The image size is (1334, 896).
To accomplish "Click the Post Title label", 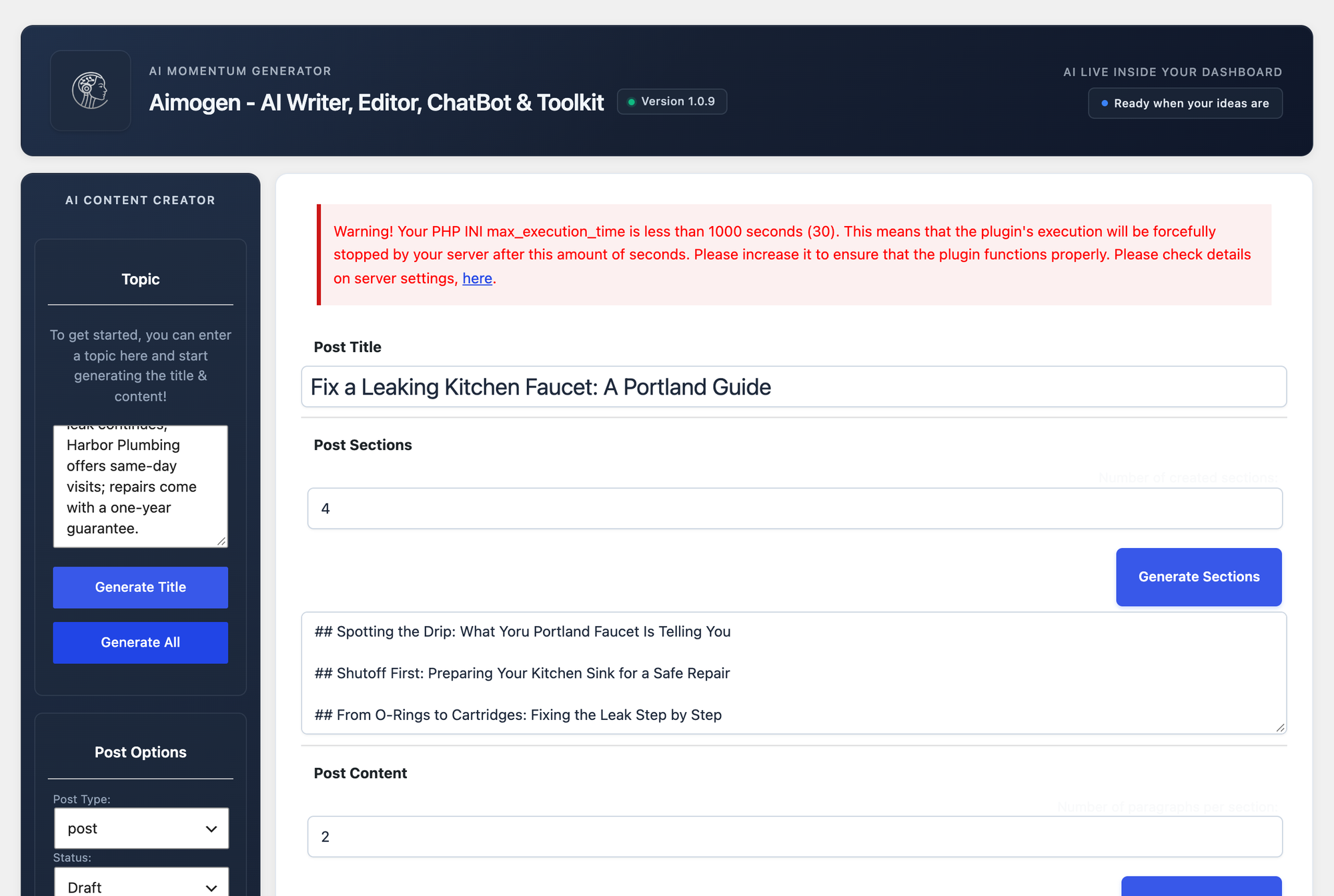I will click(x=348, y=347).
